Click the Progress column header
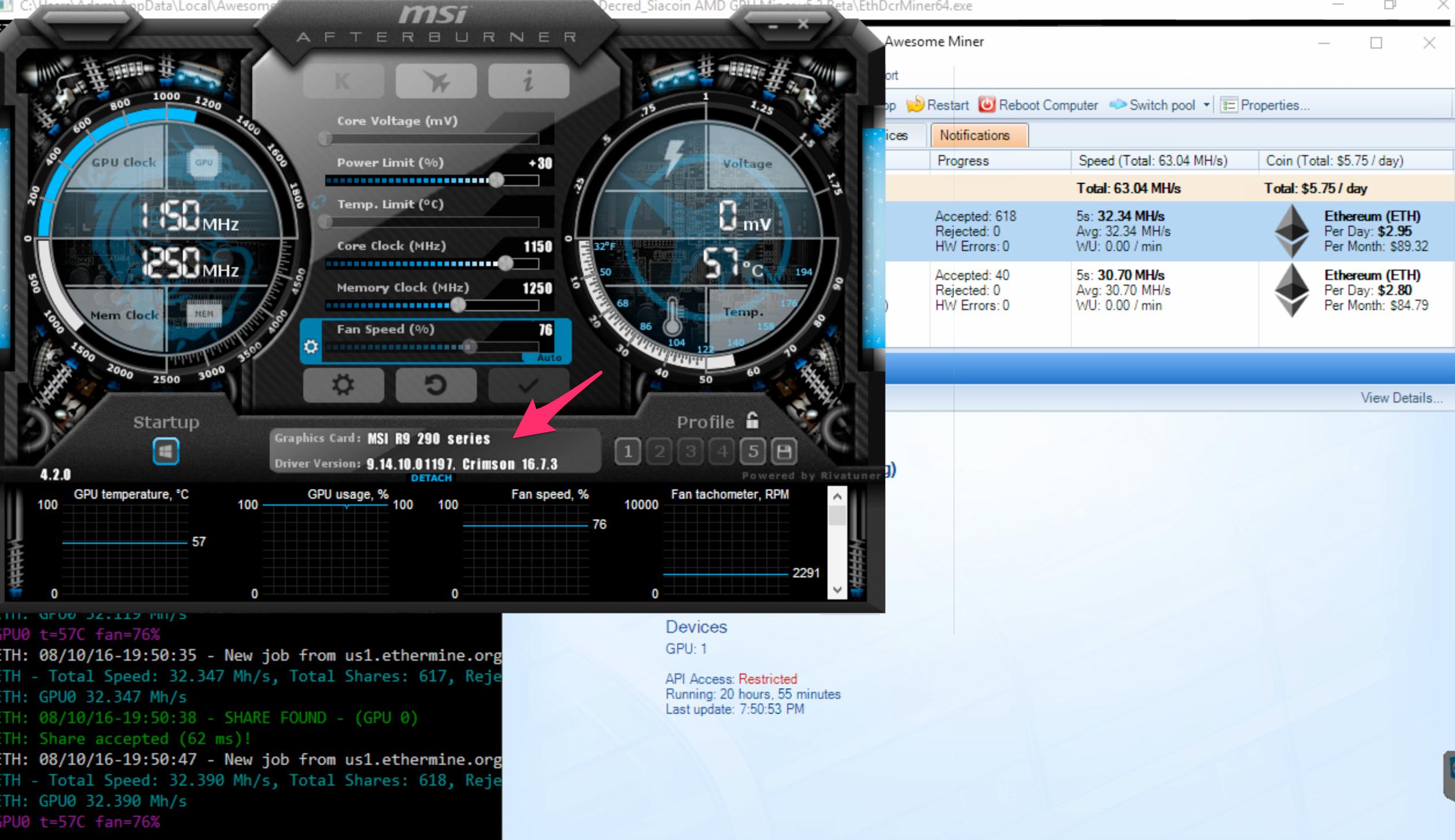The height and width of the screenshot is (840, 1455). coord(1000,161)
